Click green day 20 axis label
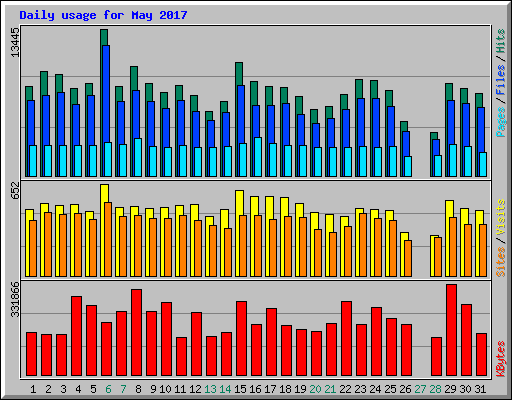512x400 pixels. (x=315, y=389)
